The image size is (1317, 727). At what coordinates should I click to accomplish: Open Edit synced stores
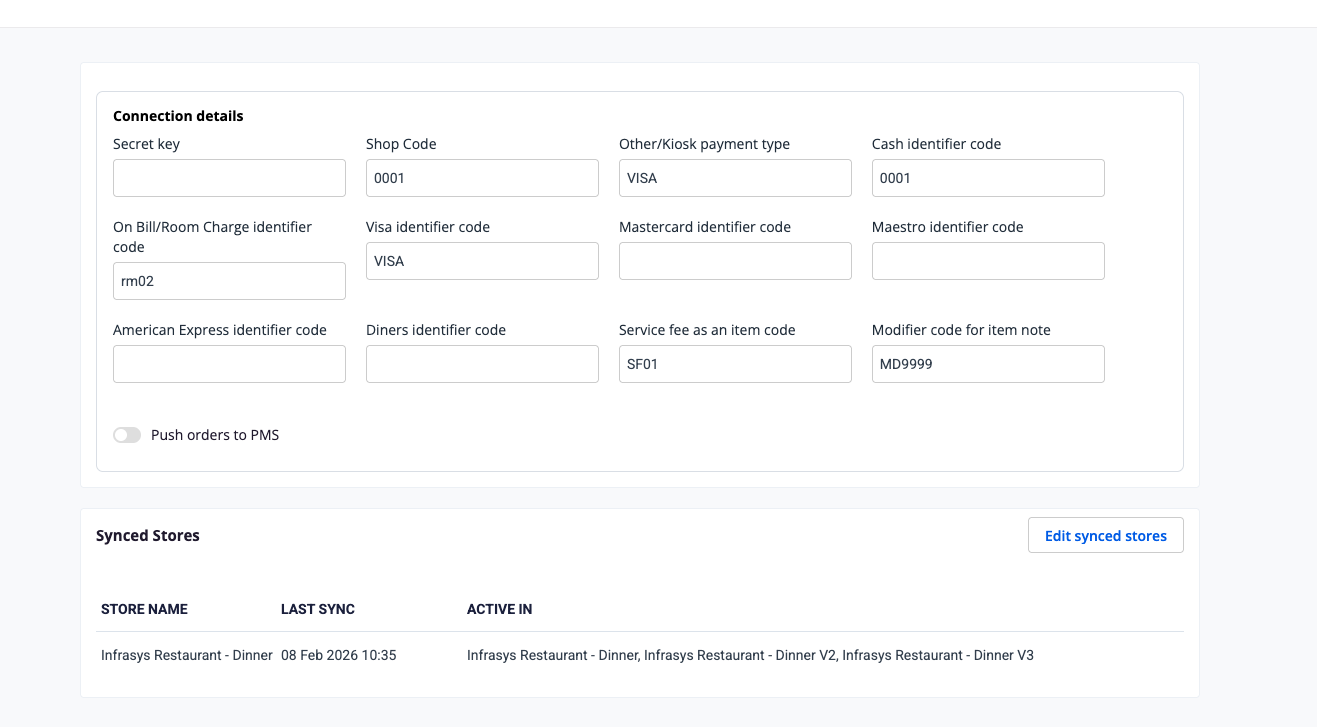(1105, 536)
